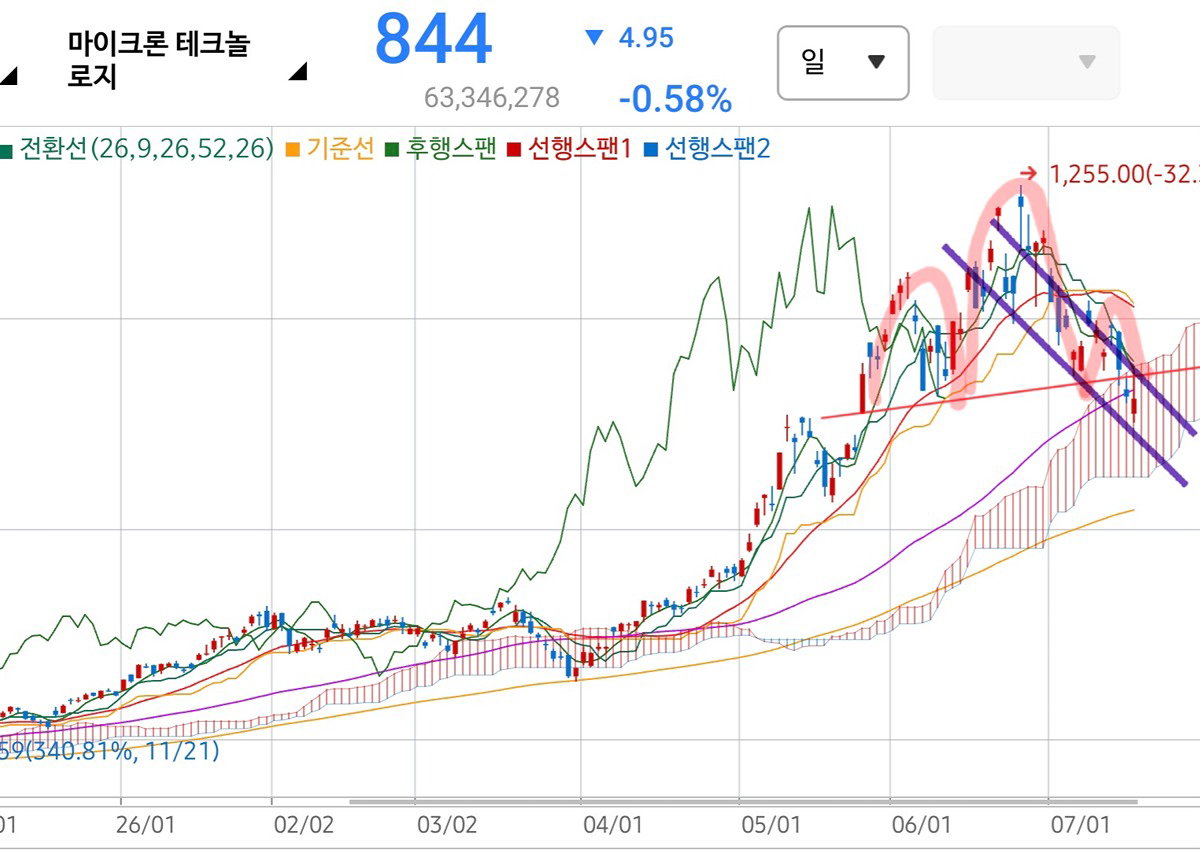Screen dimensions: 1200x850
Task: Click the chart horizontal scrollbar
Action: [743, 801]
